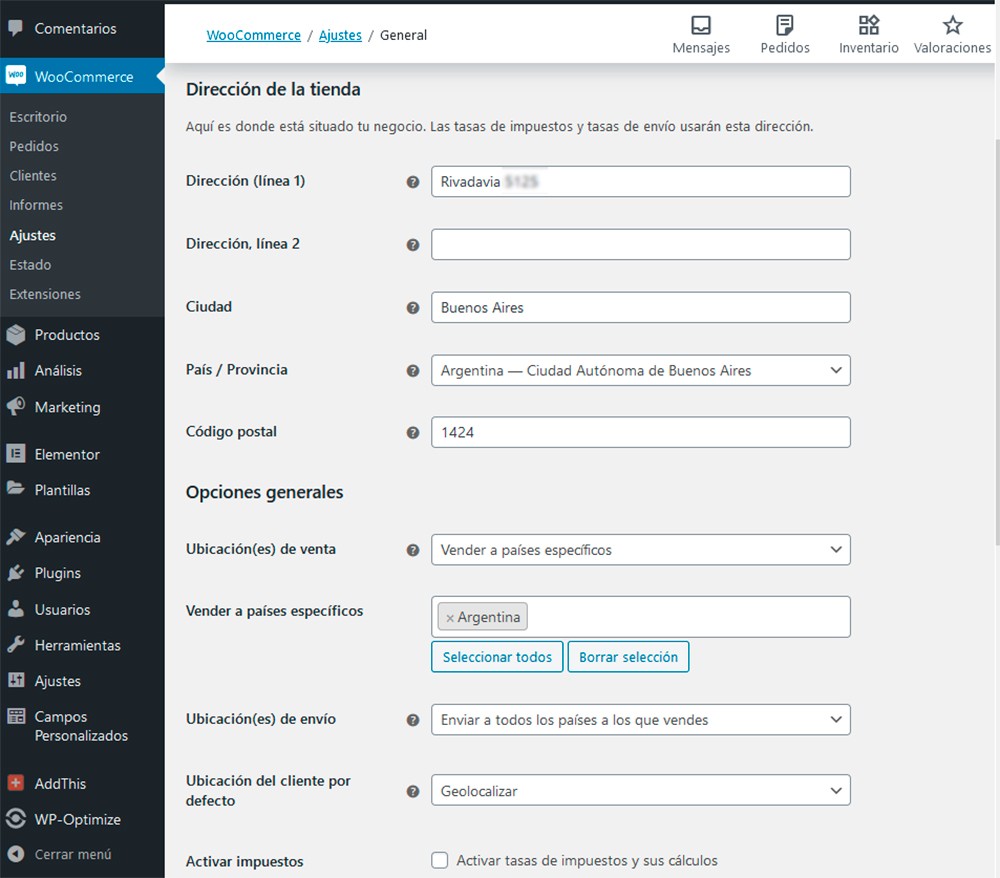The height and width of the screenshot is (878, 1000).
Task: Click the Apariencia paintbrush icon
Action: point(16,537)
